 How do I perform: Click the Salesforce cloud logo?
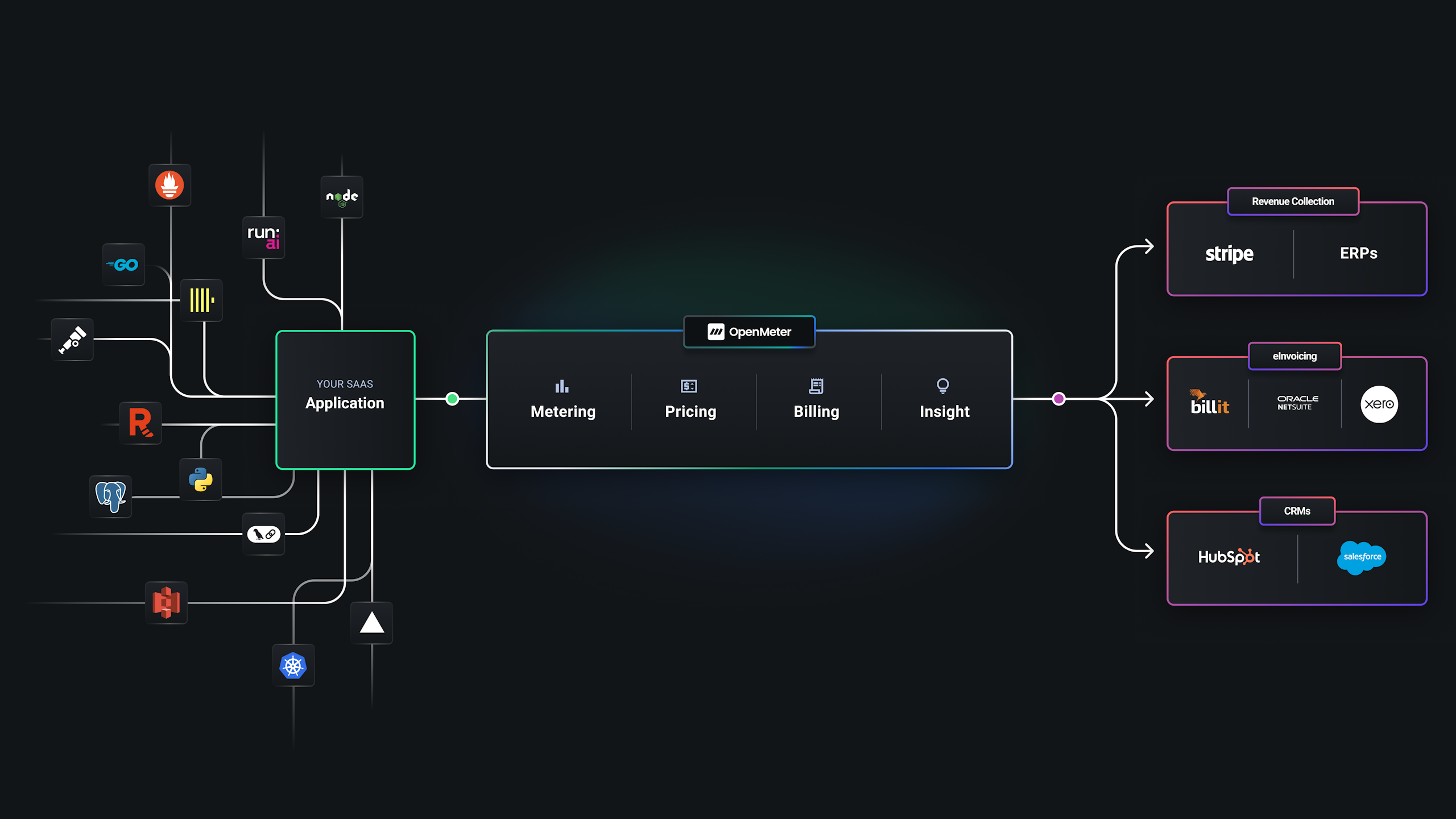tap(1362, 557)
